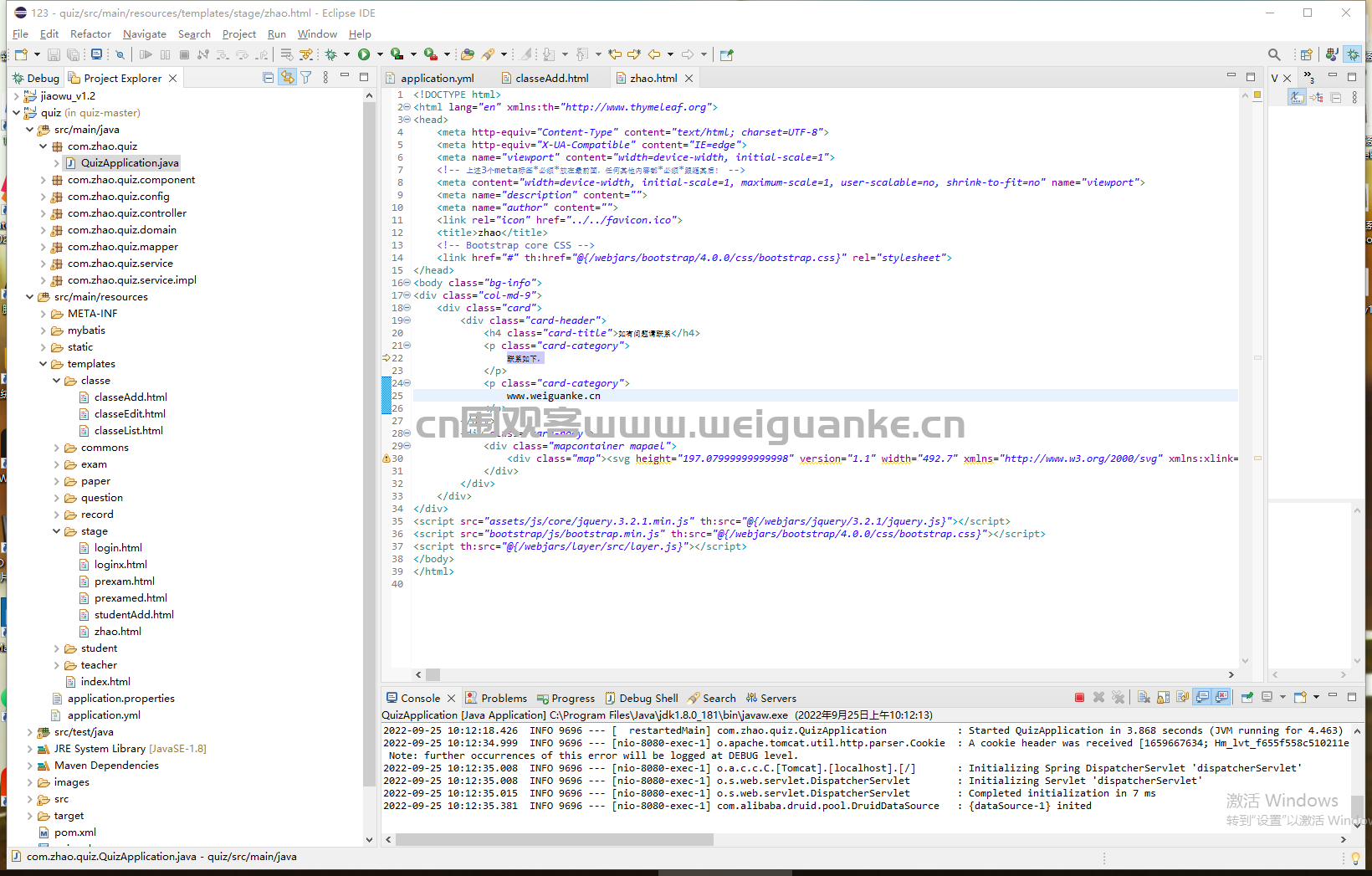Open the Display Selected Console dropdown
This screenshot has height=876, width=1372.
click(x=1282, y=697)
